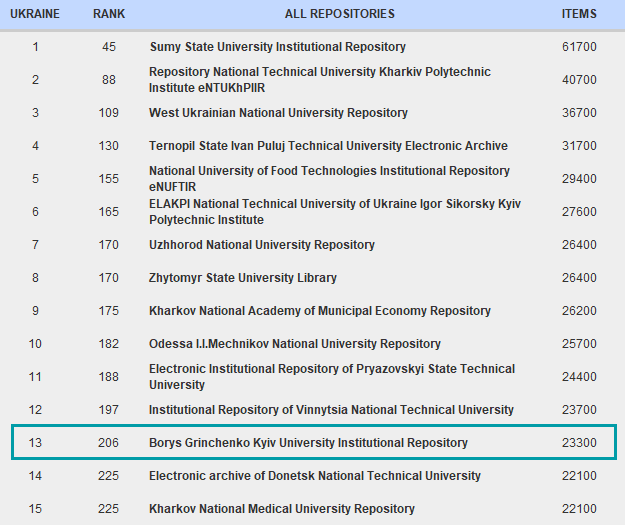This screenshot has width=625, height=525.
Task: Click rank value 130
Action: 109,146
